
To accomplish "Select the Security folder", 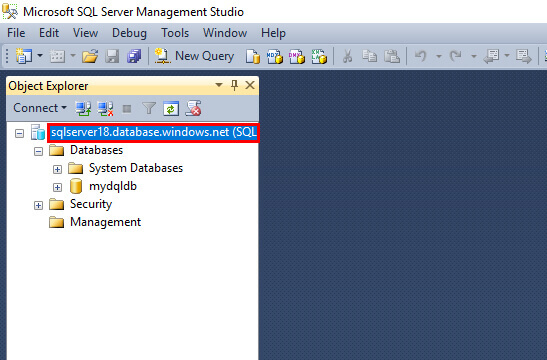I will (x=91, y=204).
